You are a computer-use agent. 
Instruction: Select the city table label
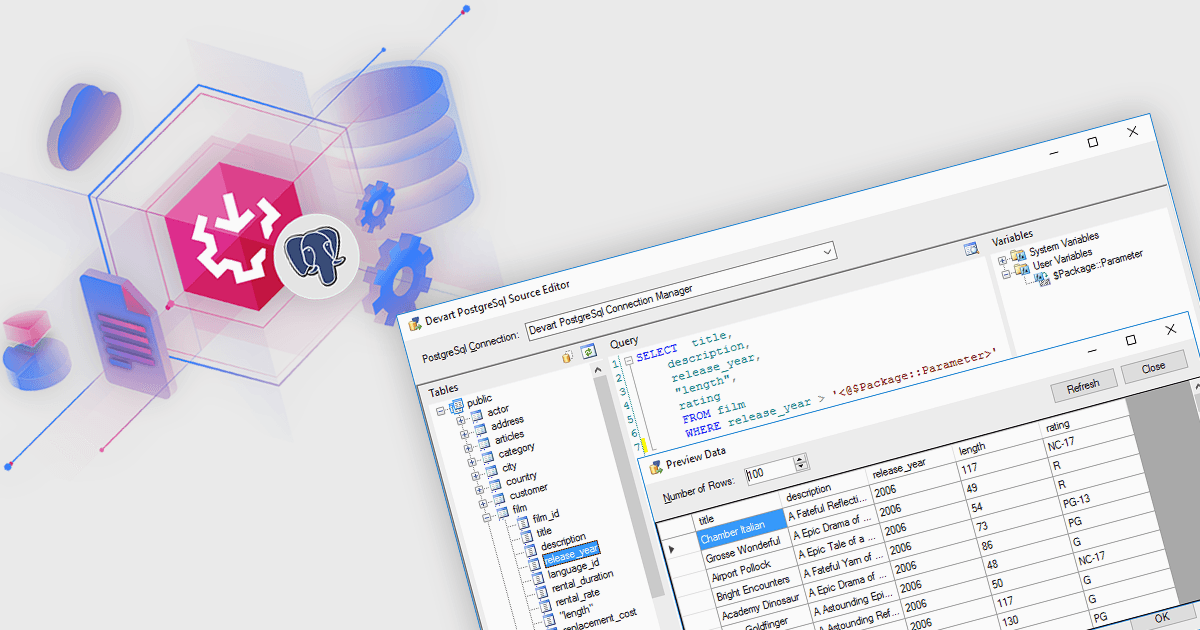pos(510,467)
